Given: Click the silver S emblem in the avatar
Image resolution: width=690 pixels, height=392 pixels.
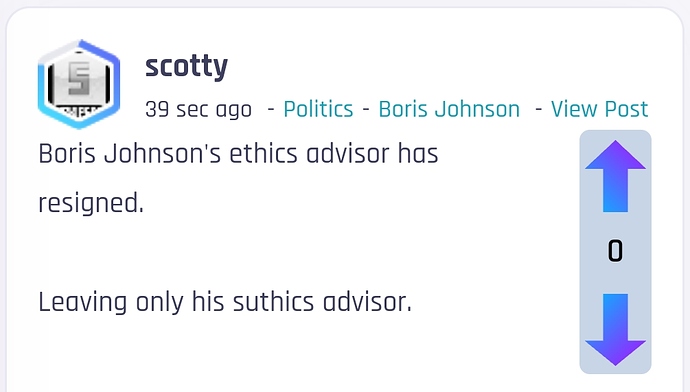Looking at the screenshot, I should tap(79, 79).
